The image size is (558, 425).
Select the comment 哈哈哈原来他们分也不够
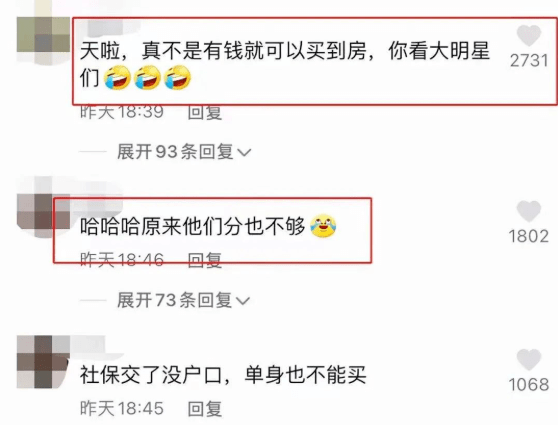[193, 226]
